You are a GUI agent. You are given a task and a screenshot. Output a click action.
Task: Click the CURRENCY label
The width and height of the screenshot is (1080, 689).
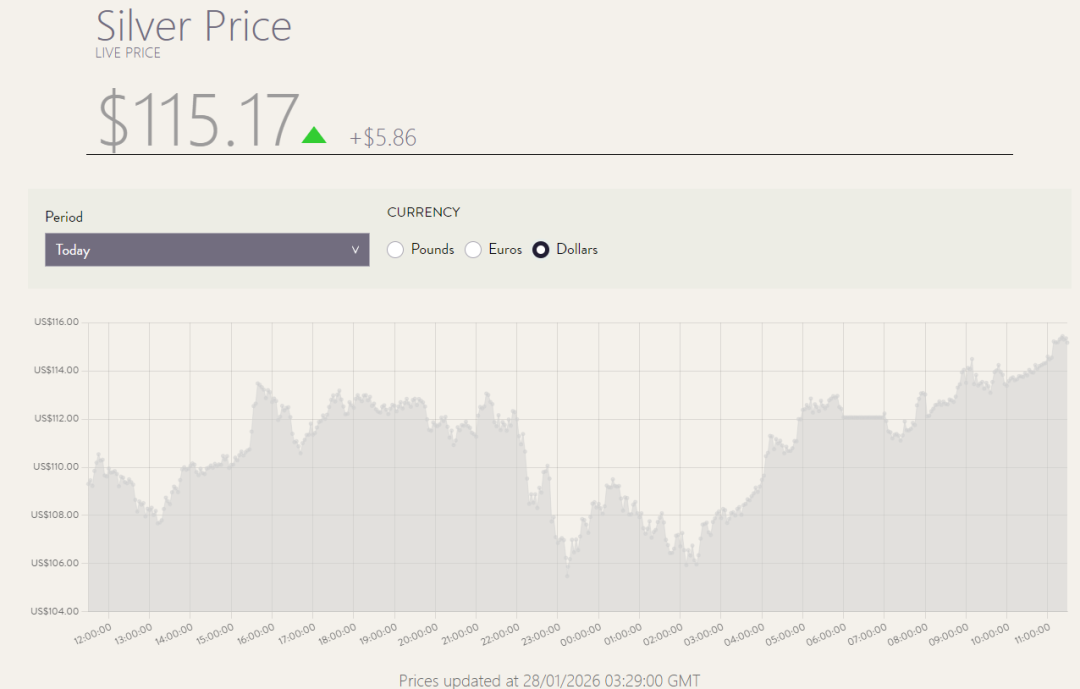click(x=423, y=212)
